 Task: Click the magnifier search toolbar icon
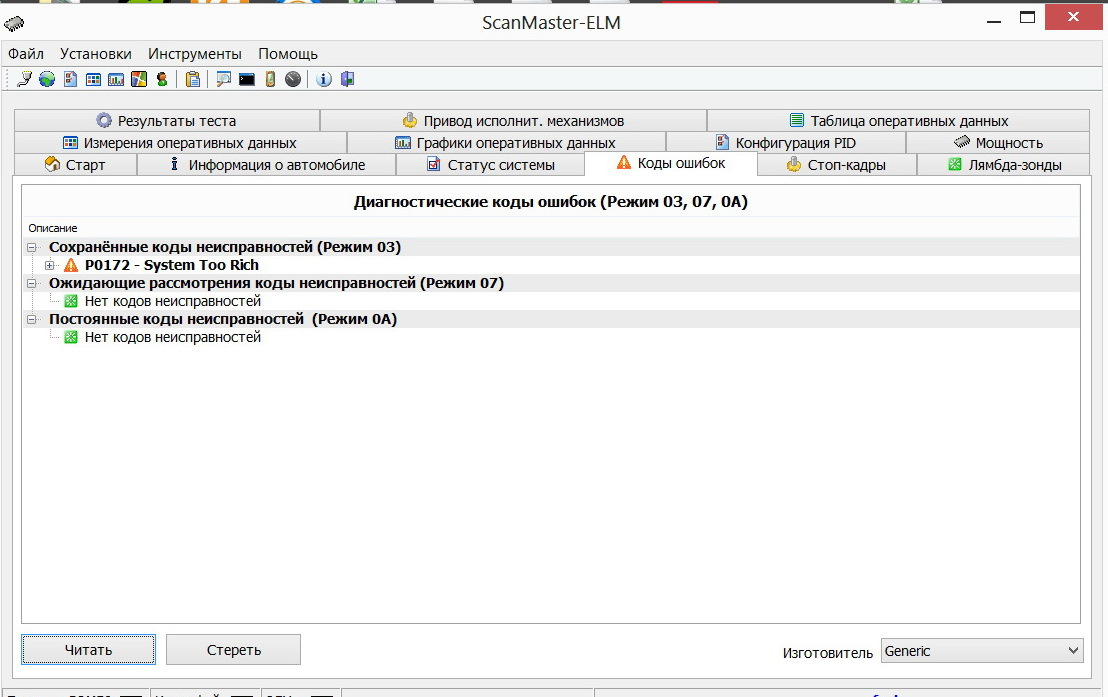click(223, 79)
